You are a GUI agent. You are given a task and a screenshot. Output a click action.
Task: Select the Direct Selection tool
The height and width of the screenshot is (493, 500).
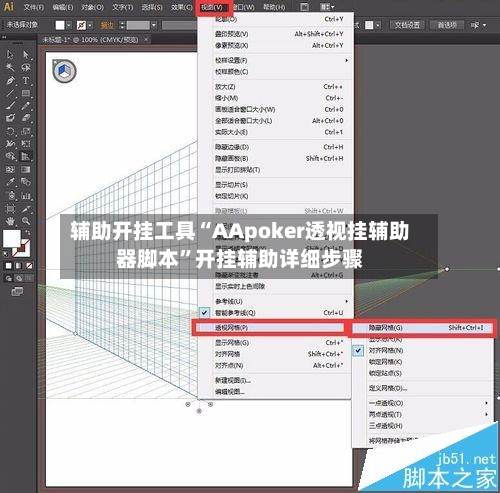(26, 54)
